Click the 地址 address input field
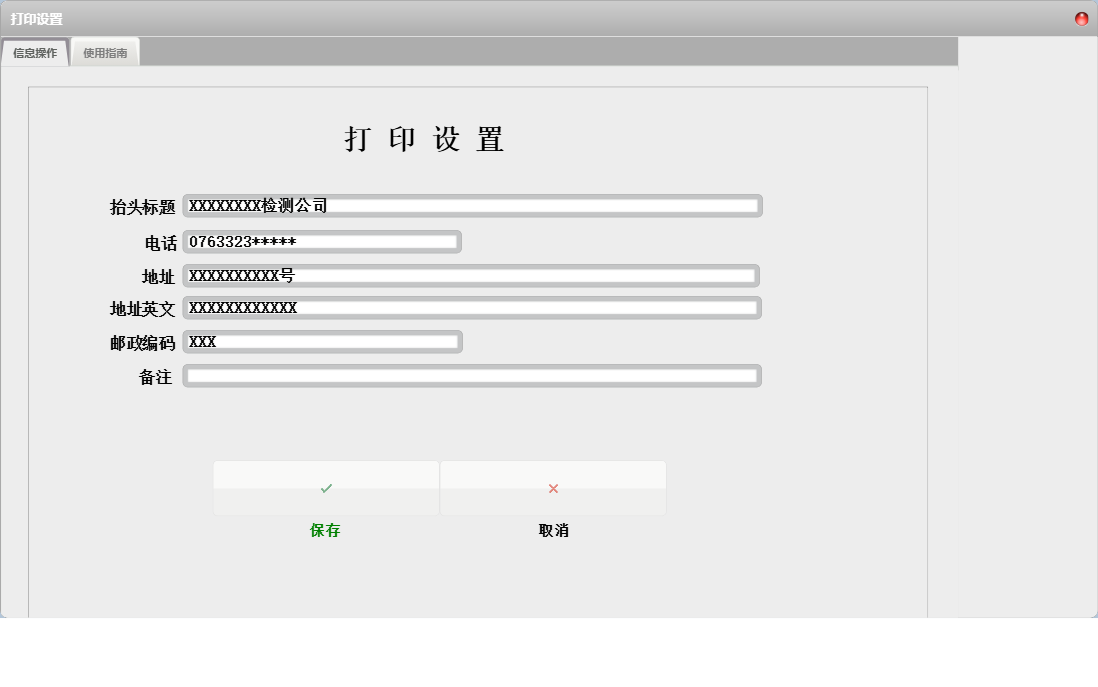1098x687 pixels. coord(470,275)
